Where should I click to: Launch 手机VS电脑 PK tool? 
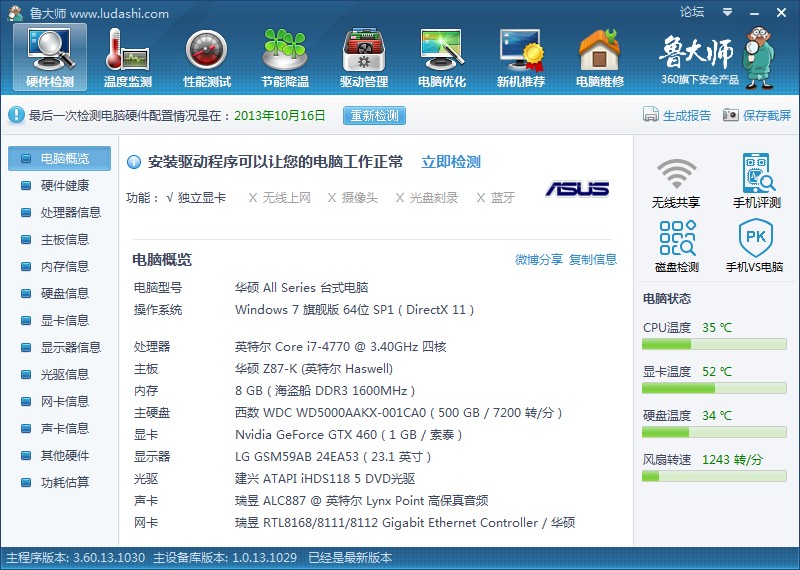[x=755, y=246]
